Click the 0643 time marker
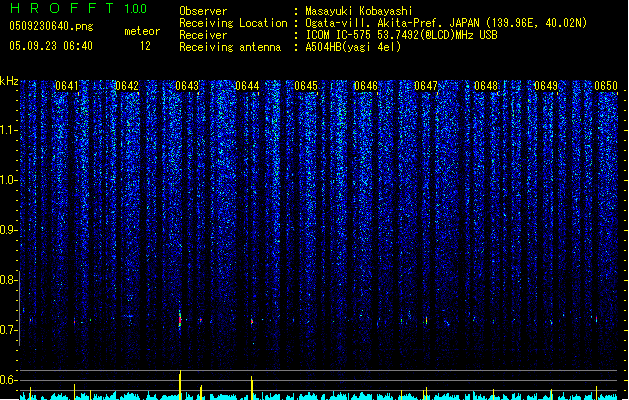Viewport: 629px width, 400px height. [187, 86]
